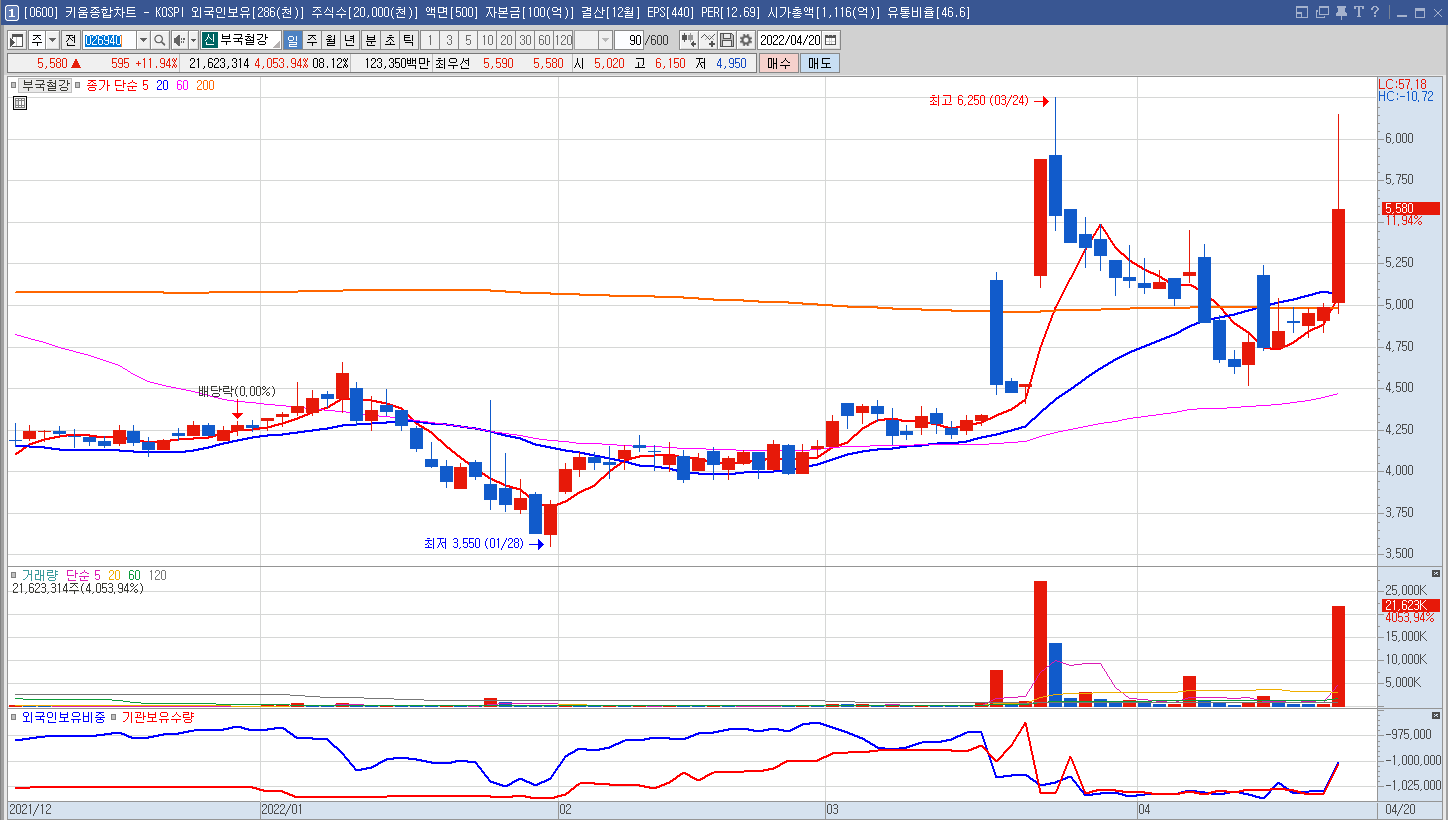Select tick 틱 chart period
1448x820 pixels.
pos(408,40)
